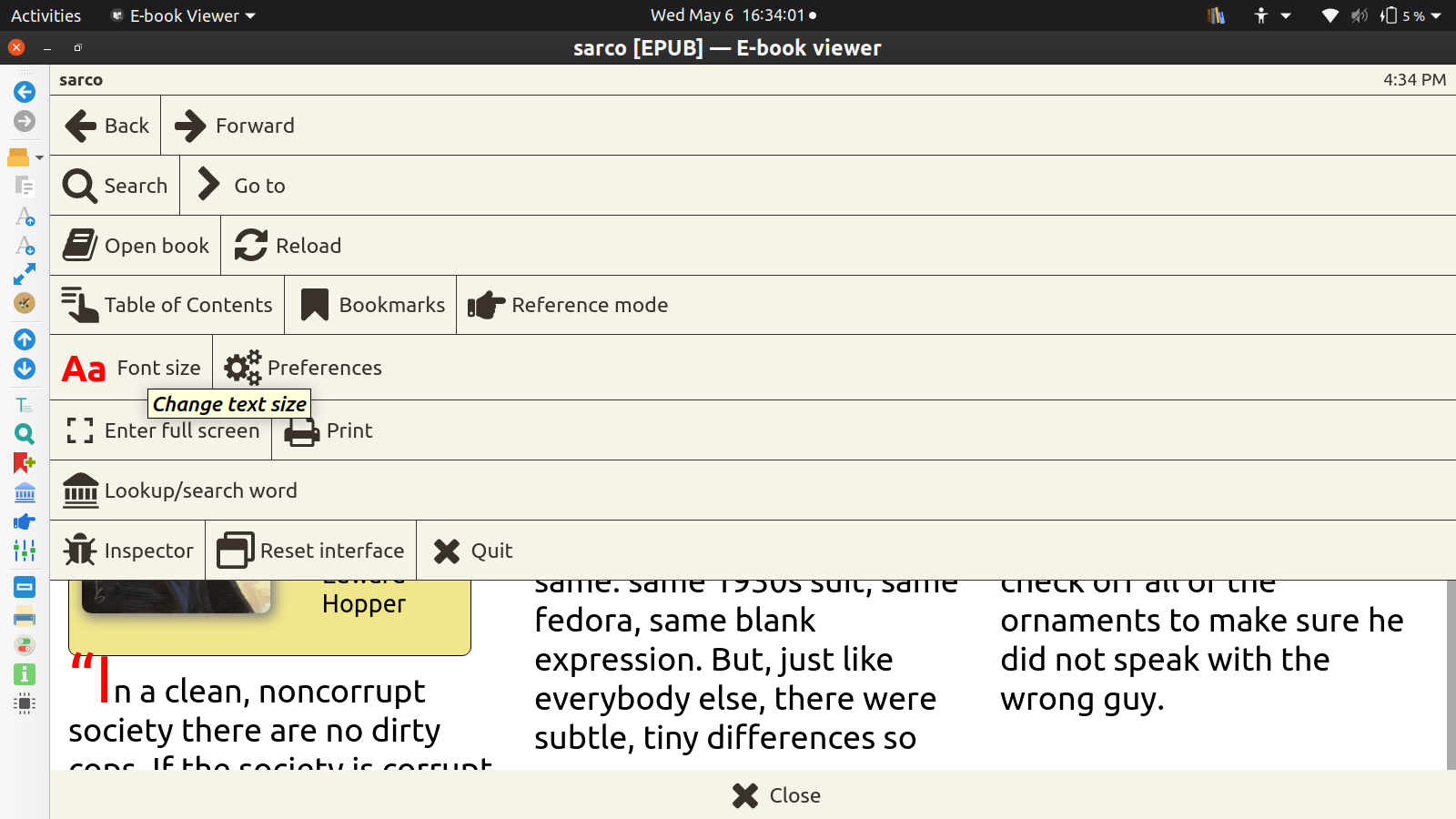Click the printer icon in left sidebar
This screenshot has width=1456, height=819.
point(25,619)
